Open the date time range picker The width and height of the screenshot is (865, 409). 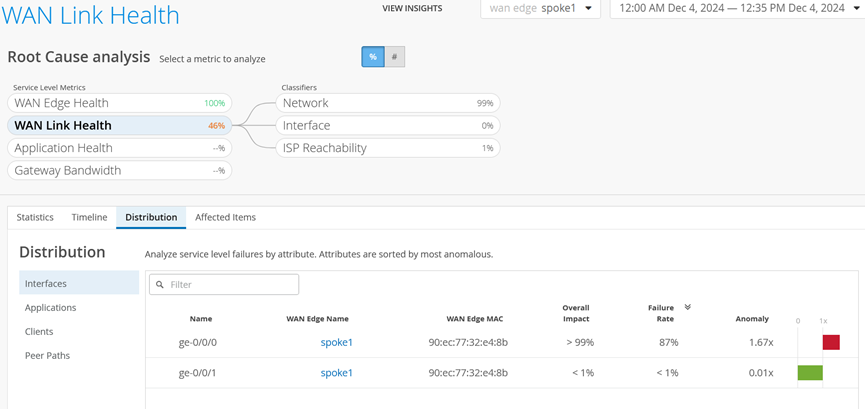[x=736, y=9]
